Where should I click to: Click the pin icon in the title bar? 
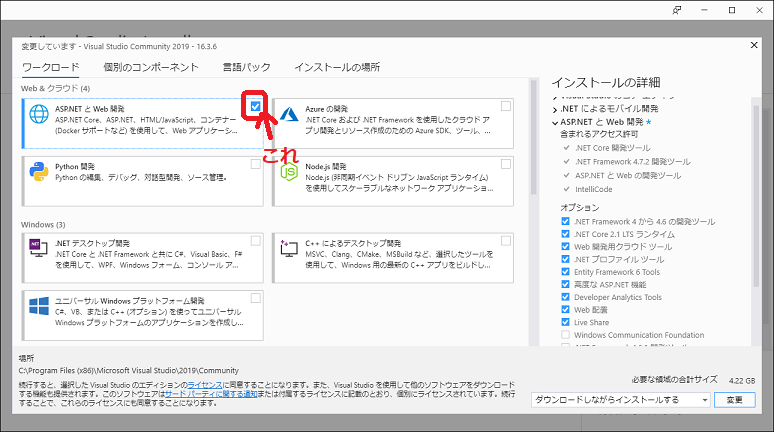point(677,10)
